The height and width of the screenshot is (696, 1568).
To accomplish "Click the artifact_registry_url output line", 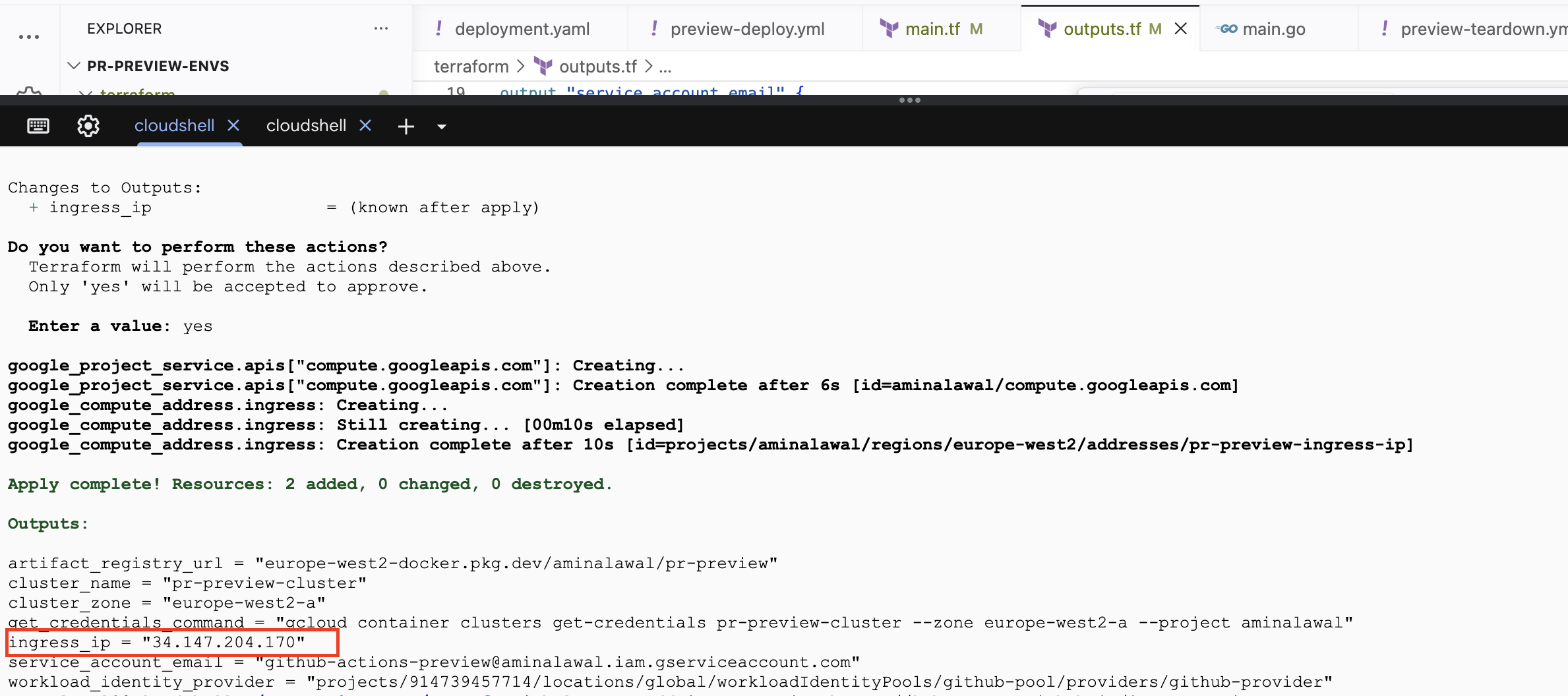I will pos(393,563).
